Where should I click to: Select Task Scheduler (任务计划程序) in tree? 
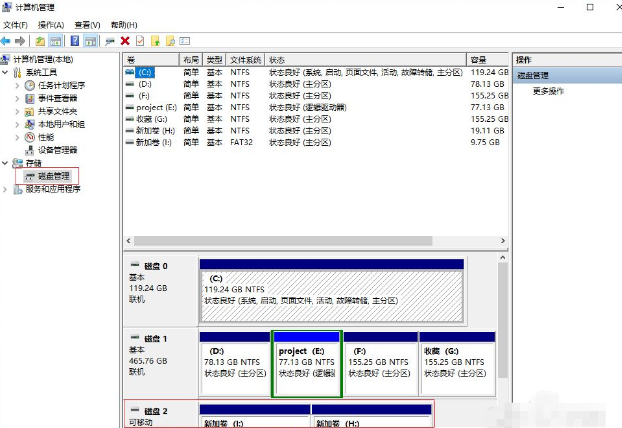click(x=61, y=86)
